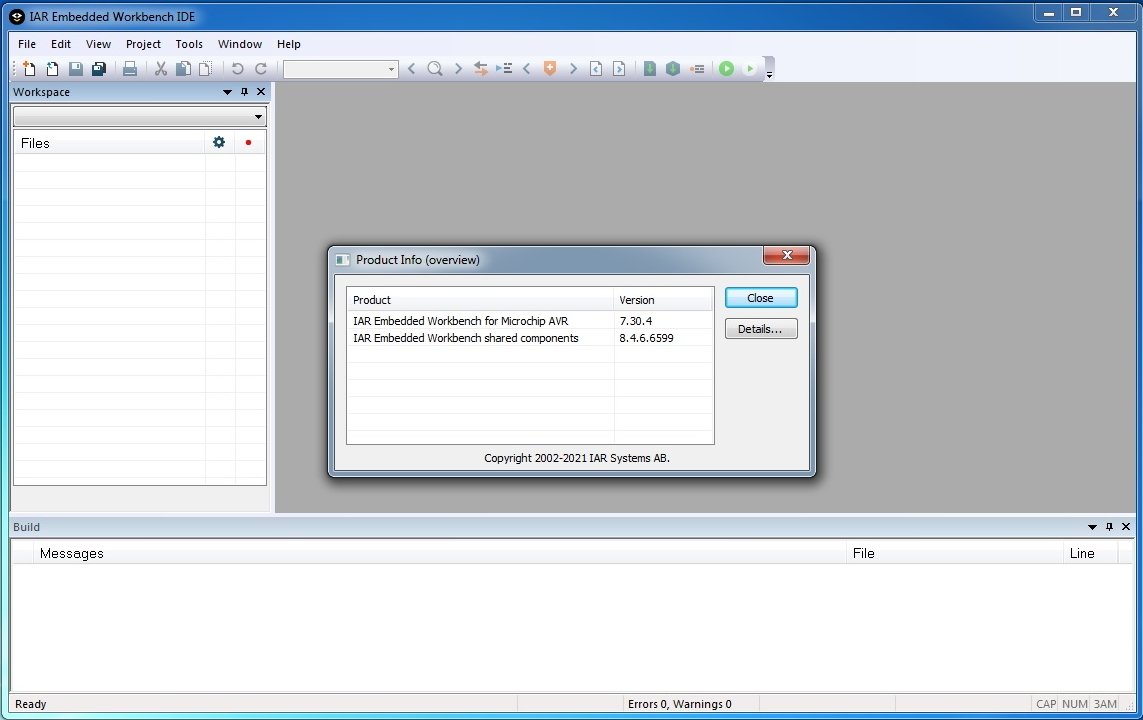Toggle pin on the Build panel

1109,527
